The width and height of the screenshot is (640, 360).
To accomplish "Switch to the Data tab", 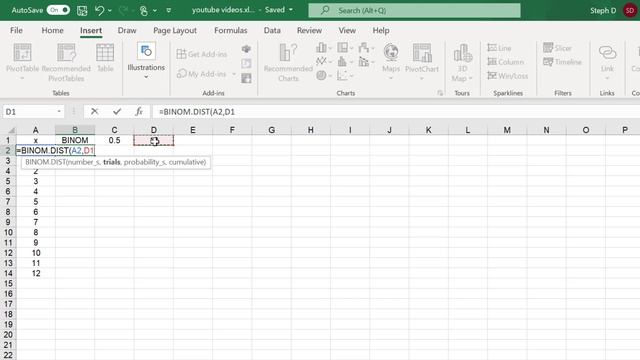I will (x=272, y=31).
